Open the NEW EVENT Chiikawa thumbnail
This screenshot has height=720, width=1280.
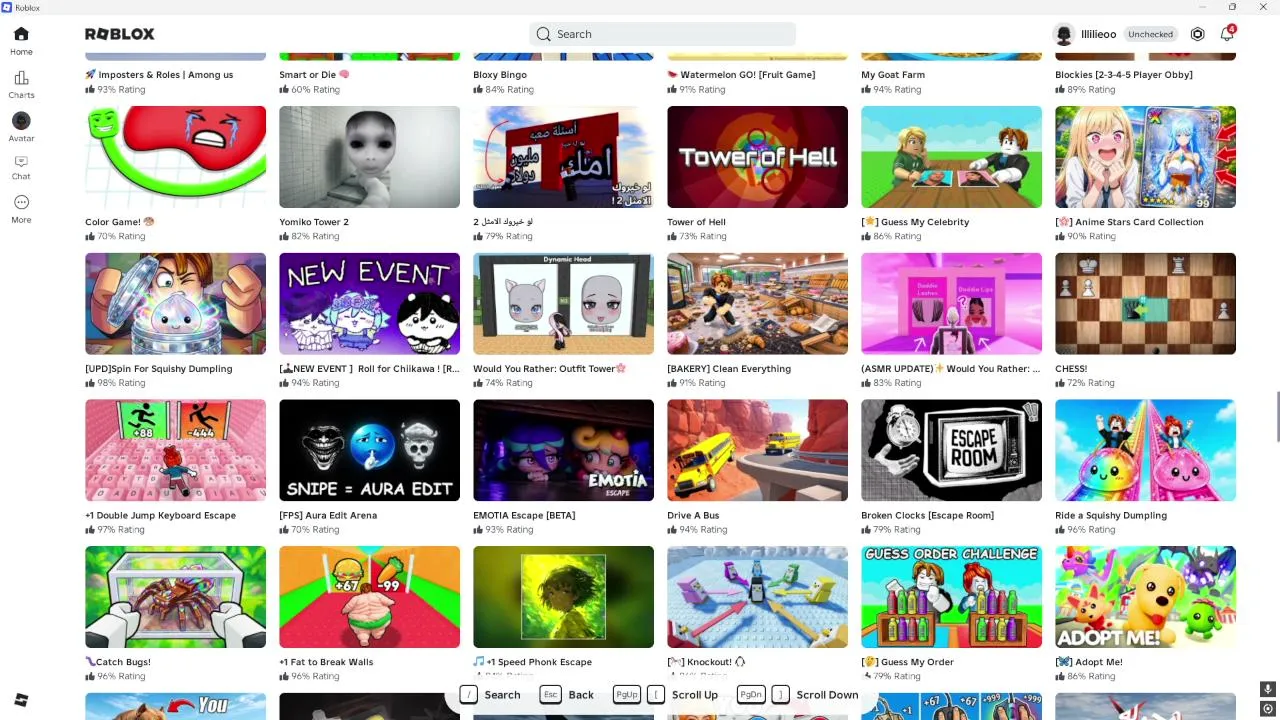pyautogui.click(x=369, y=304)
